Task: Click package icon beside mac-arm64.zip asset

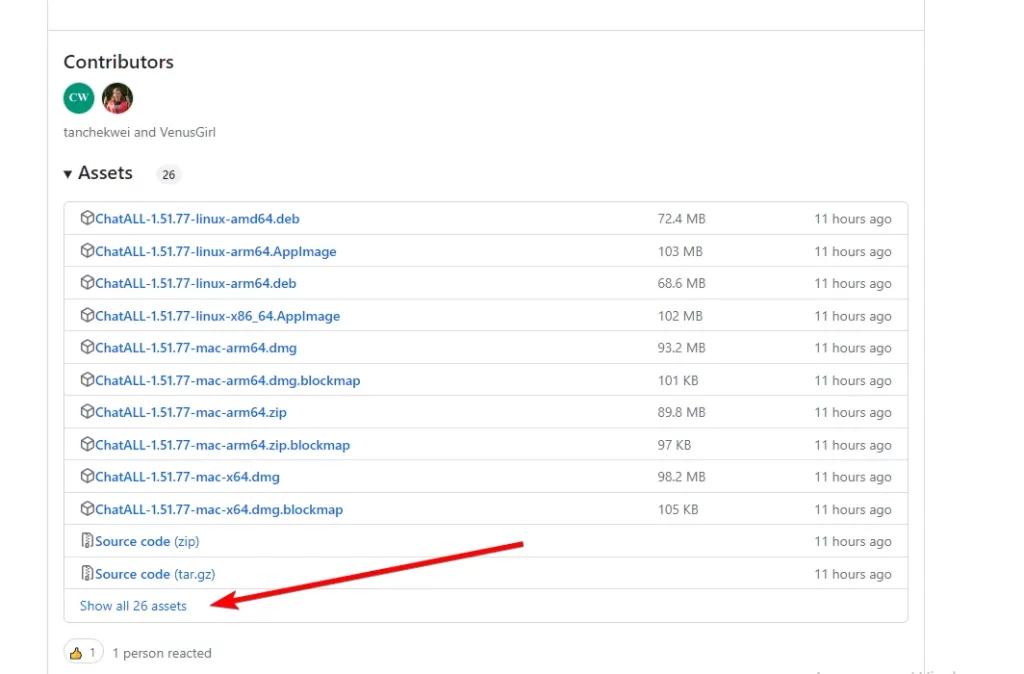Action: click(x=87, y=411)
